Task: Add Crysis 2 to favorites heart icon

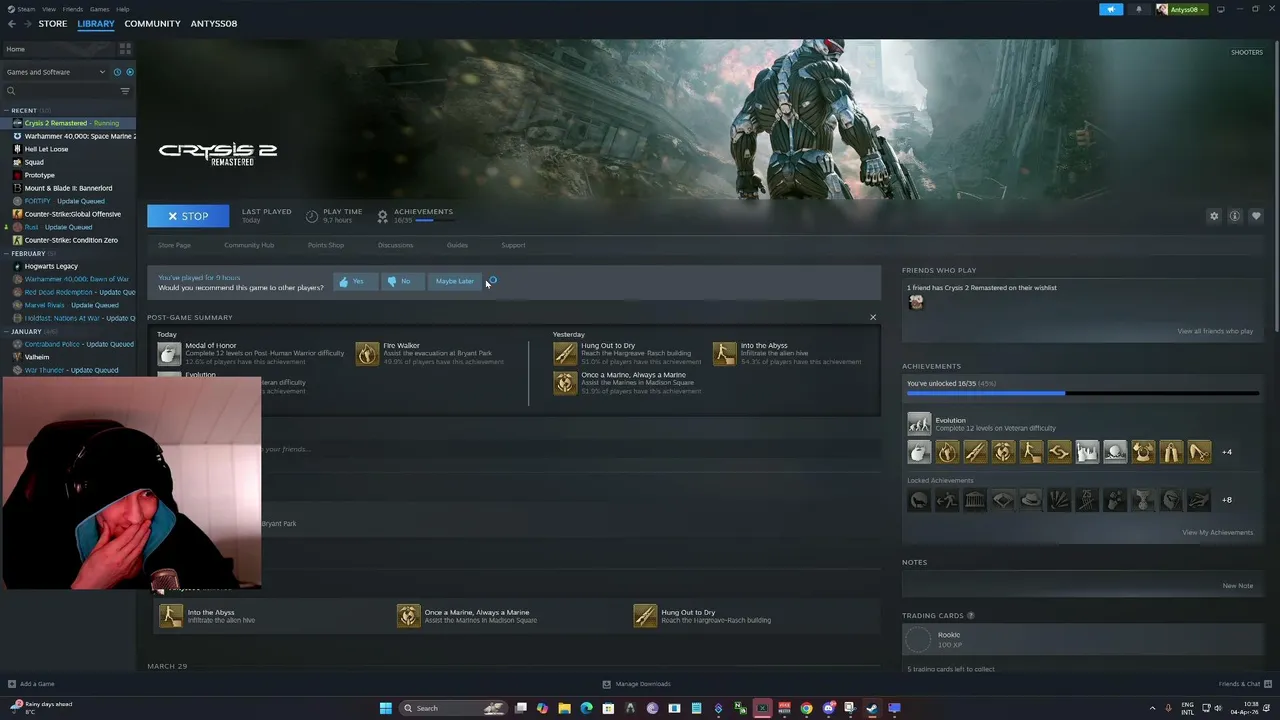Action: [1256, 216]
